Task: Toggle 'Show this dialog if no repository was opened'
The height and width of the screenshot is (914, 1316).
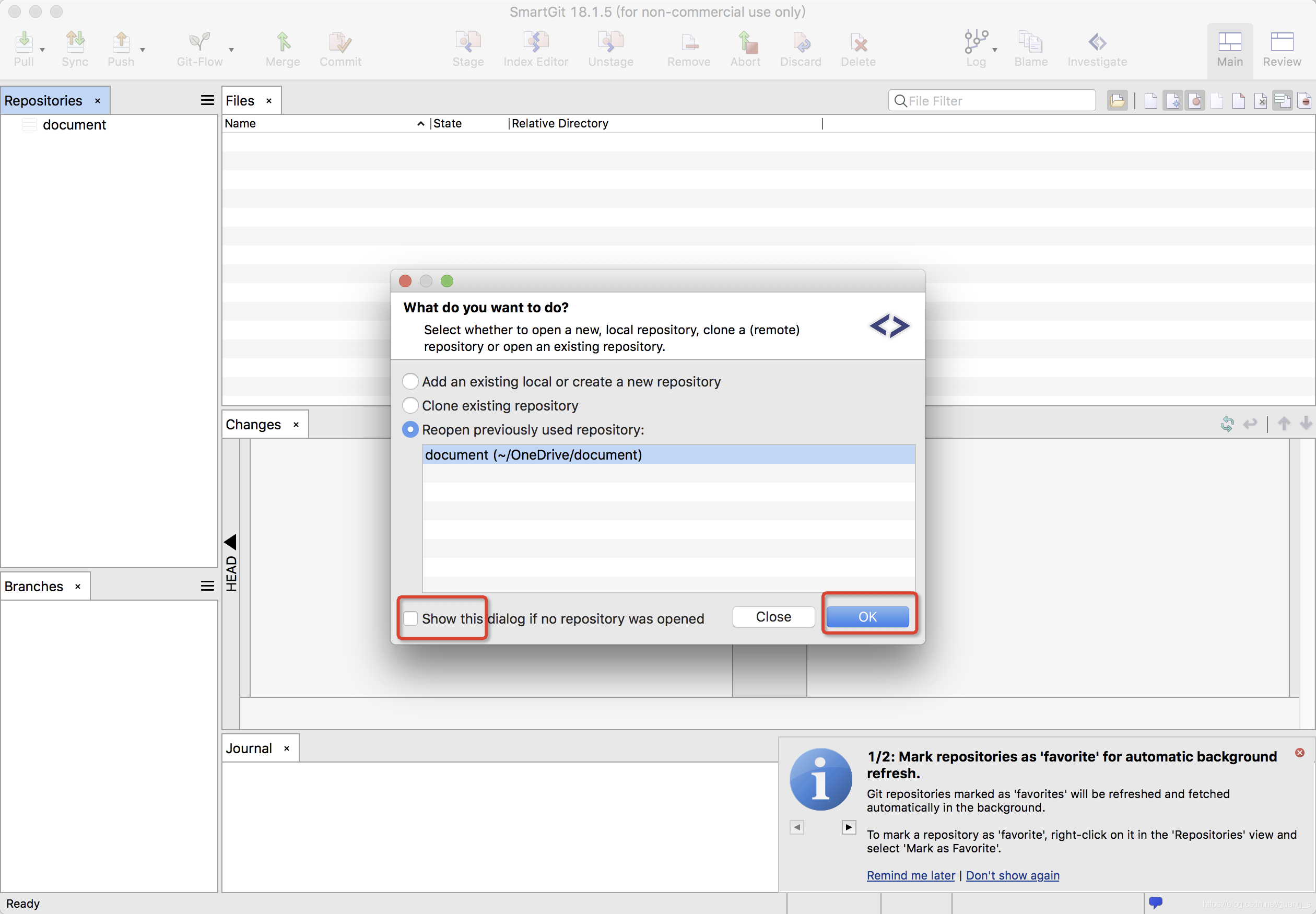Action: (x=411, y=617)
